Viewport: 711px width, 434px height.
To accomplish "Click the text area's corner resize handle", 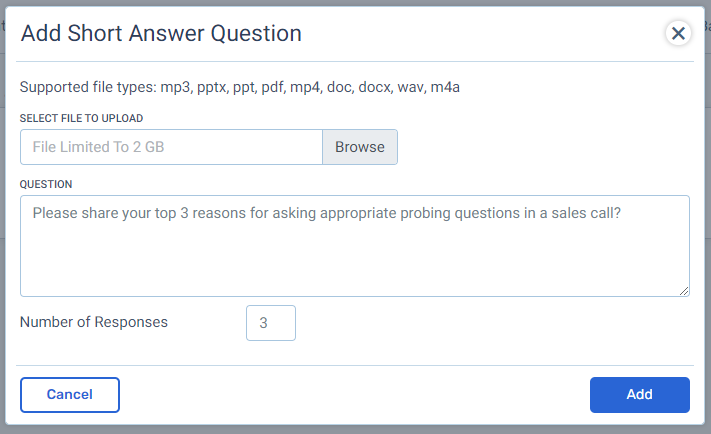I will [x=684, y=291].
